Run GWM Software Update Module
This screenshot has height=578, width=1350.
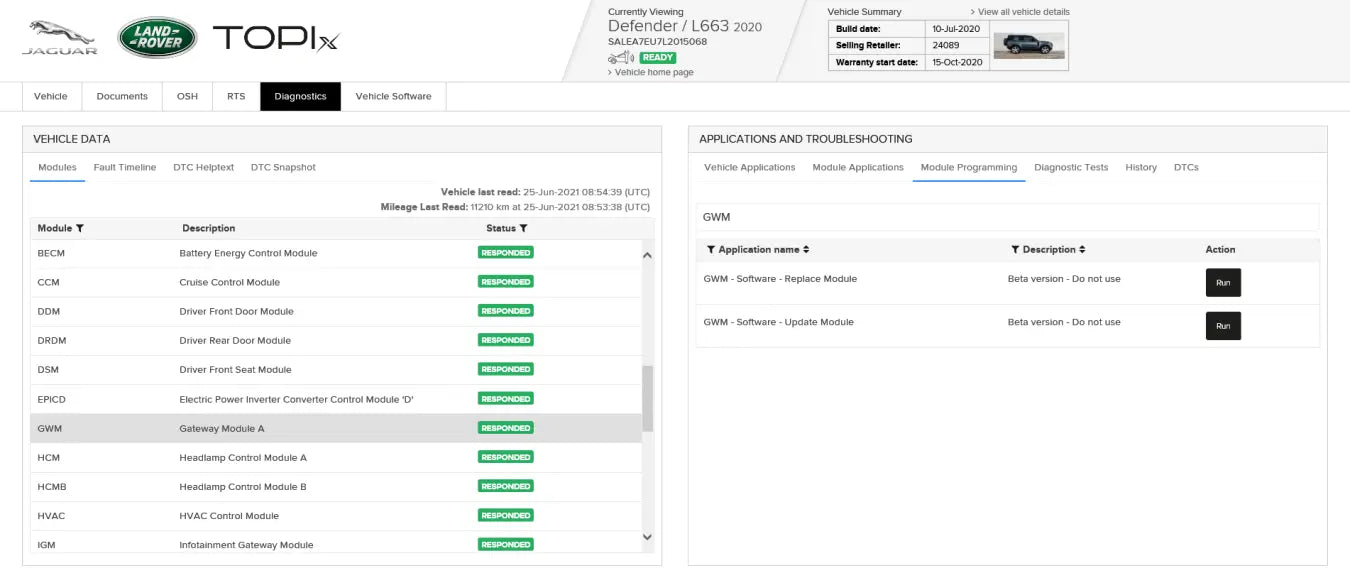point(1222,326)
